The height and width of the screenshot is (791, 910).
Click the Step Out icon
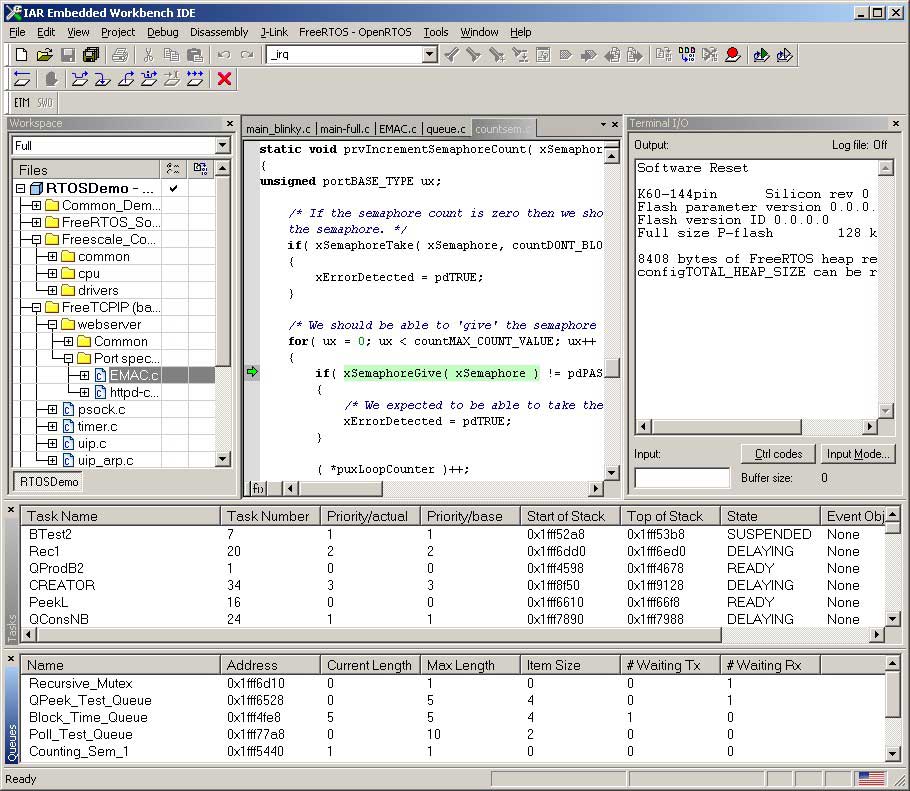click(x=126, y=79)
